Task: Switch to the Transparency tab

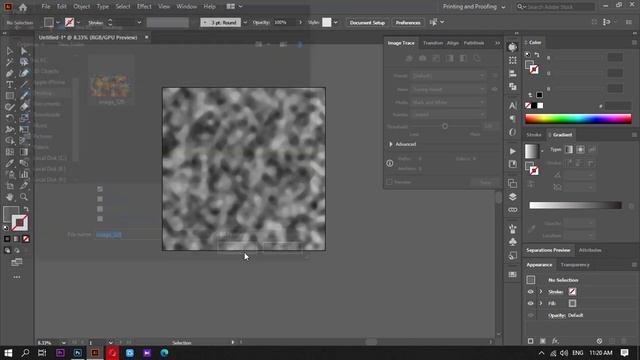Action: pos(575,265)
